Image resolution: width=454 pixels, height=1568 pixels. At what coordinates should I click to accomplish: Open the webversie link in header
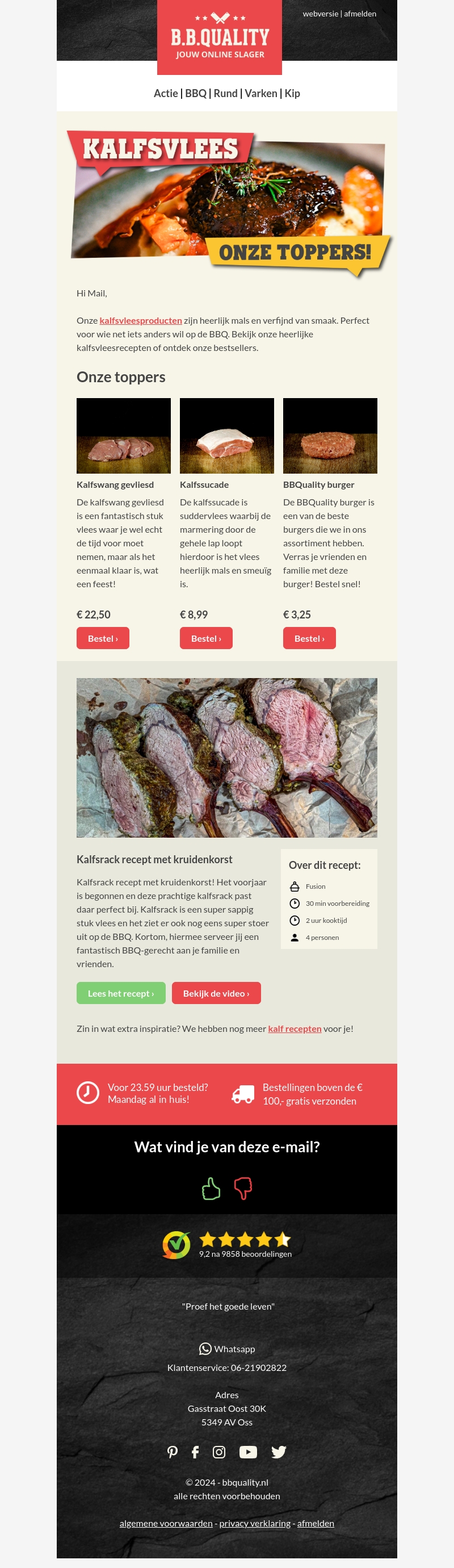320,14
